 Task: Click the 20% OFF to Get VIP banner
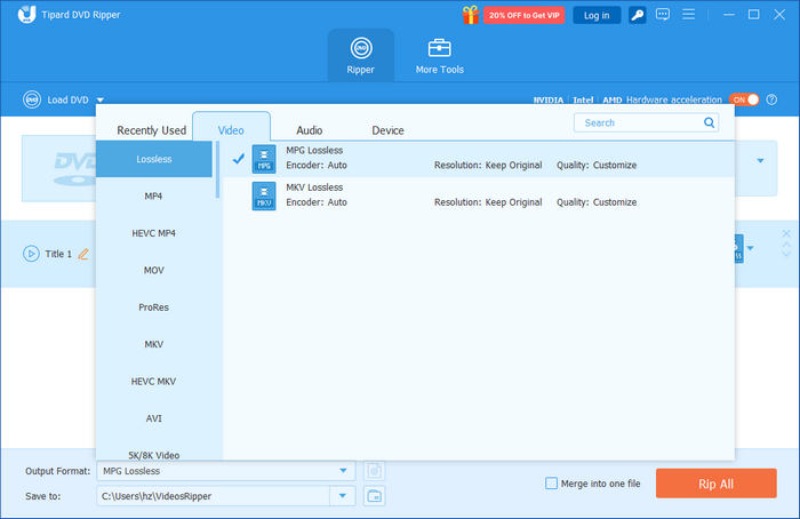(524, 15)
